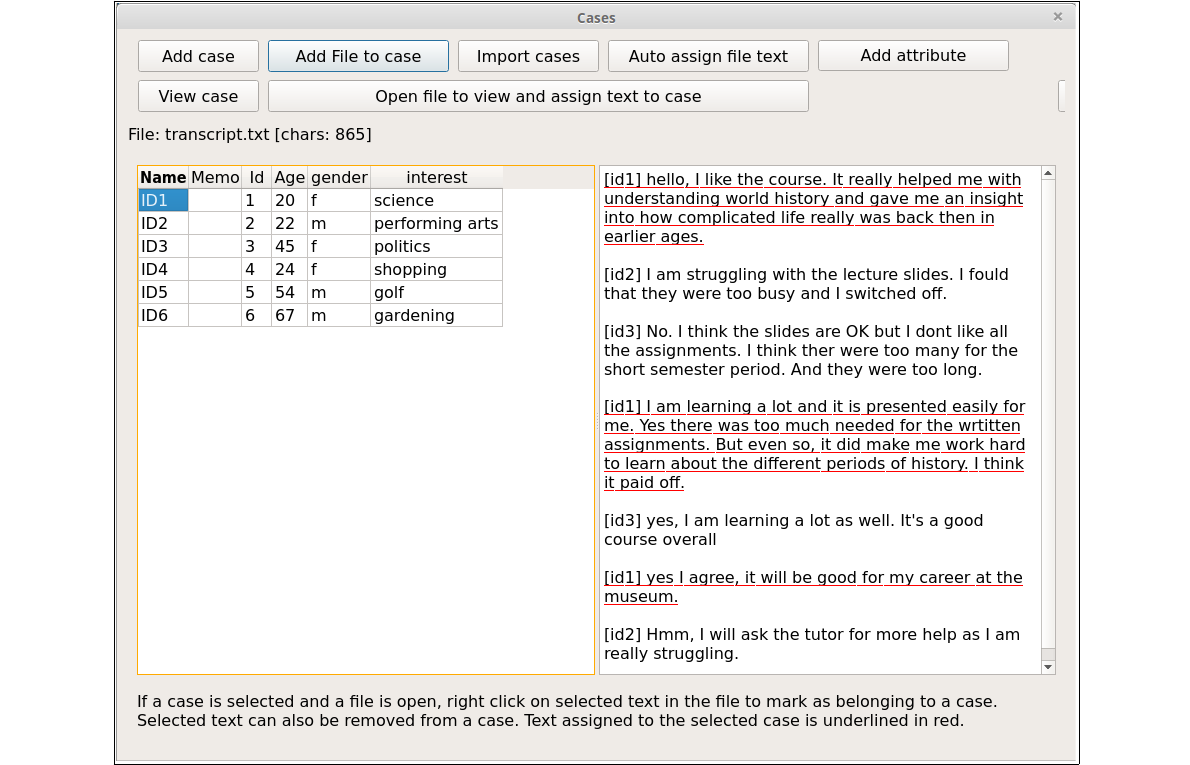The width and height of the screenshot is (1190, 765).
Task: Run Auto assign file text
Action: coord(708,56)
